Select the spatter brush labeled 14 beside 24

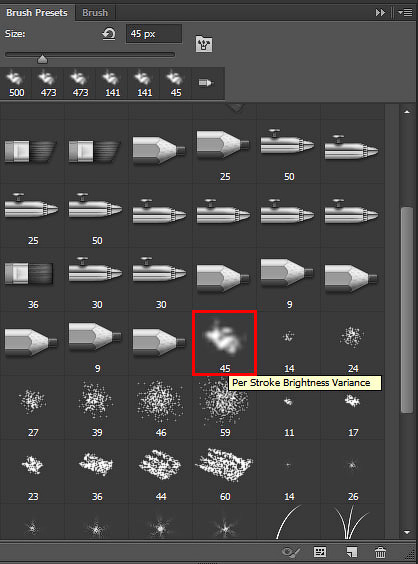click(x=289, y=343)
